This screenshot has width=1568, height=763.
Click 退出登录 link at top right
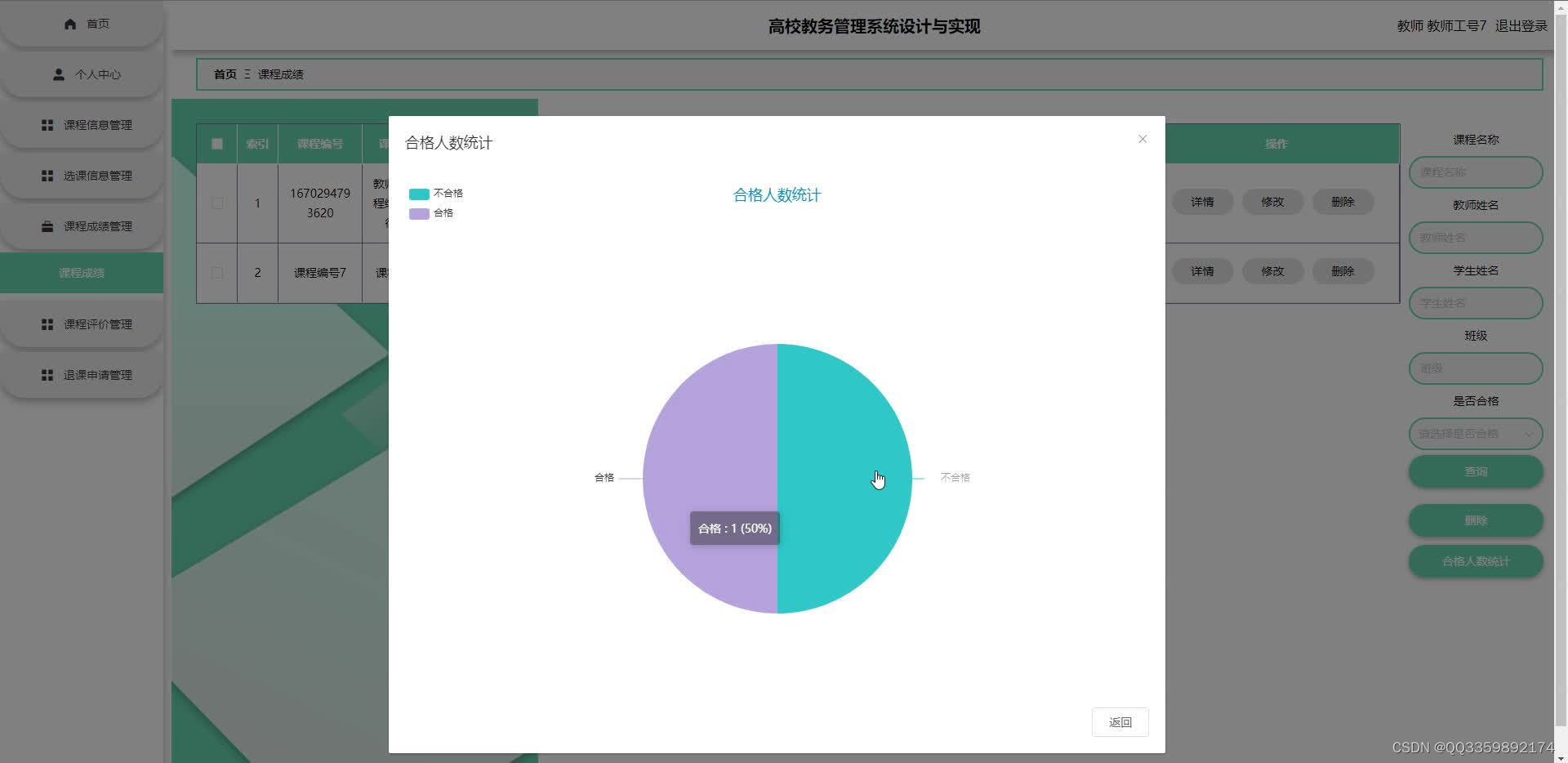click(x=1521, y=26)
